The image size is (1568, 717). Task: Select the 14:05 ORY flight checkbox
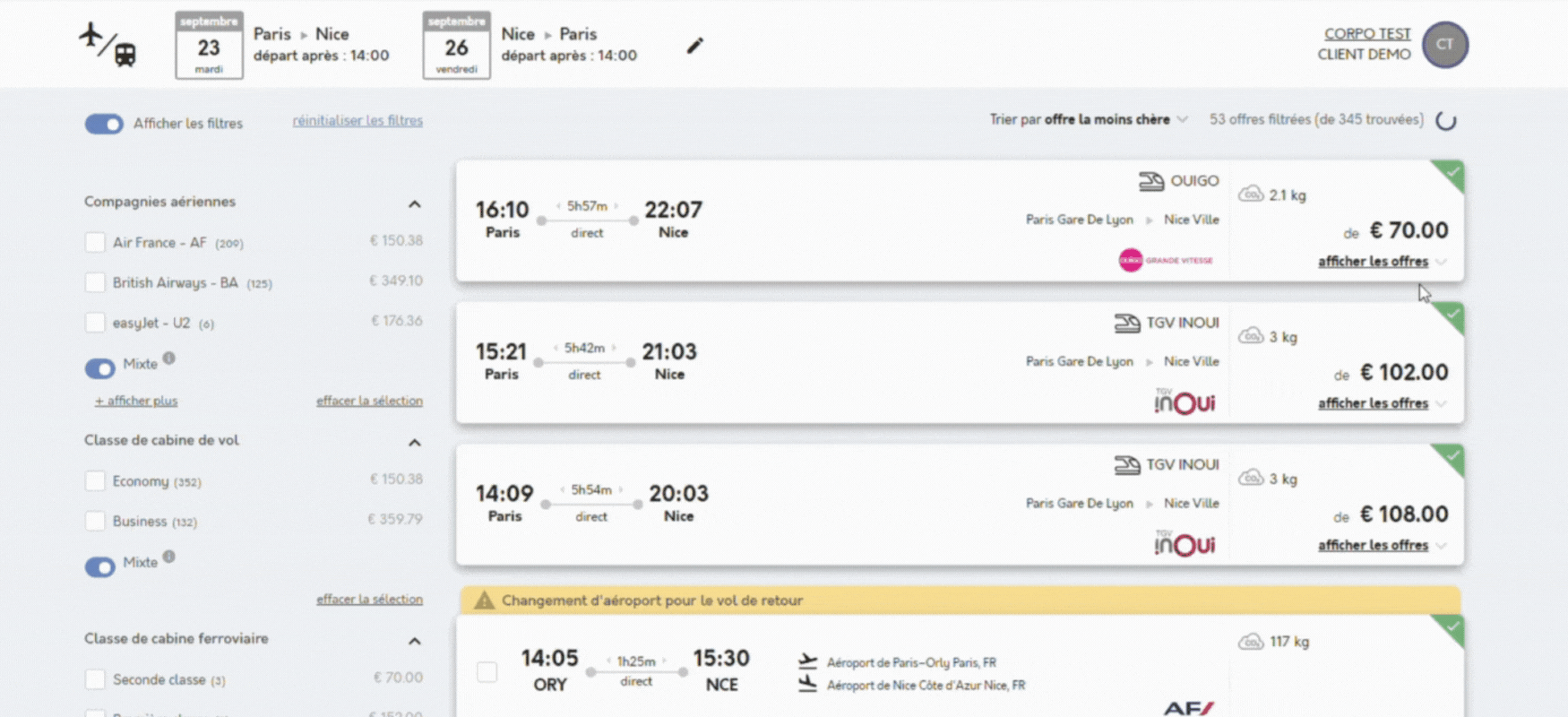487,672
